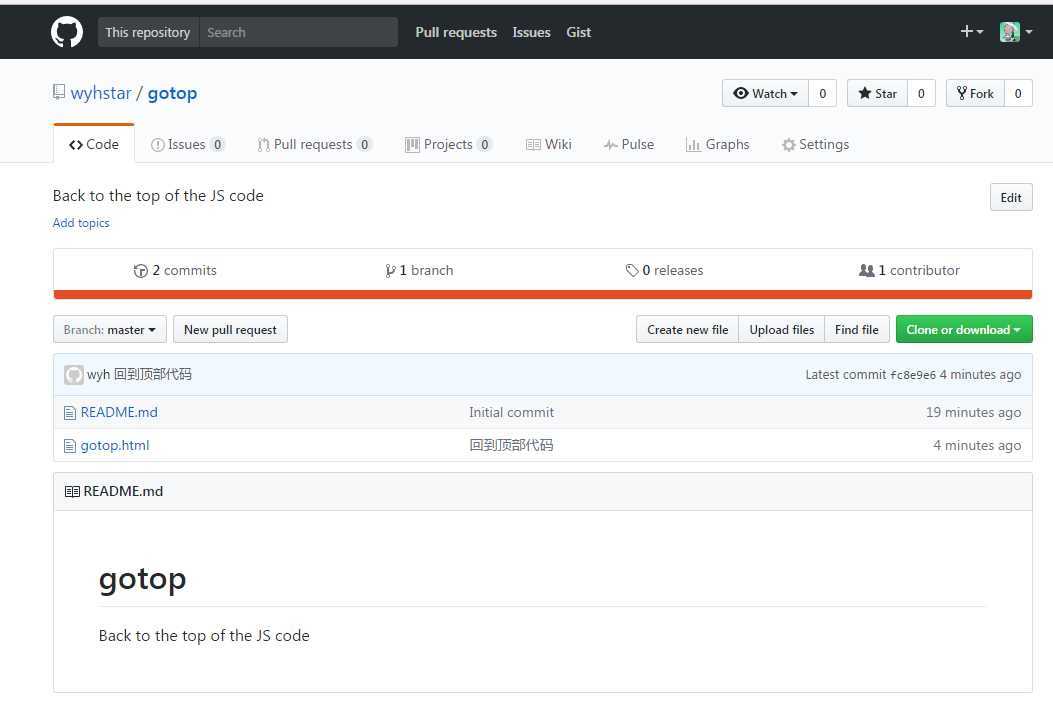Viewport: 1053px width, 709px height.
Task: Open commit hash fc8e9e6
Action: click(913, 375)
